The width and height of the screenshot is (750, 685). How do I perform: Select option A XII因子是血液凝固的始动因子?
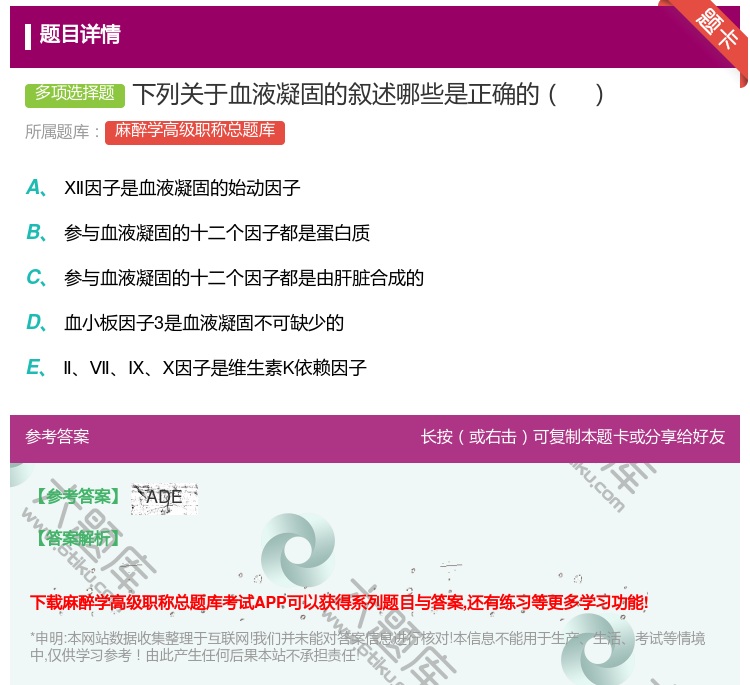coord(182,188)
